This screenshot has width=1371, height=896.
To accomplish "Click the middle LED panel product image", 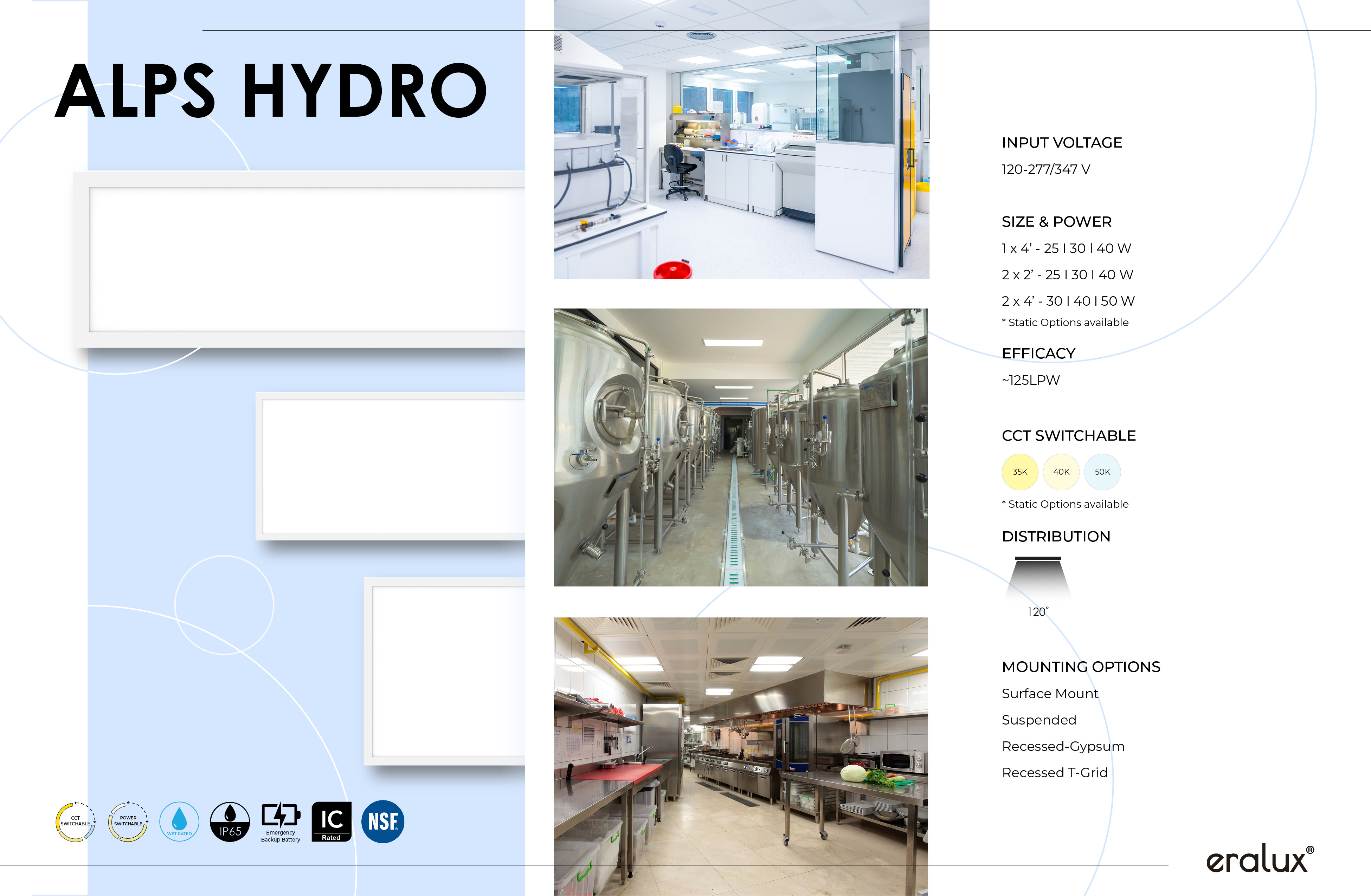I will pos(391,466).
